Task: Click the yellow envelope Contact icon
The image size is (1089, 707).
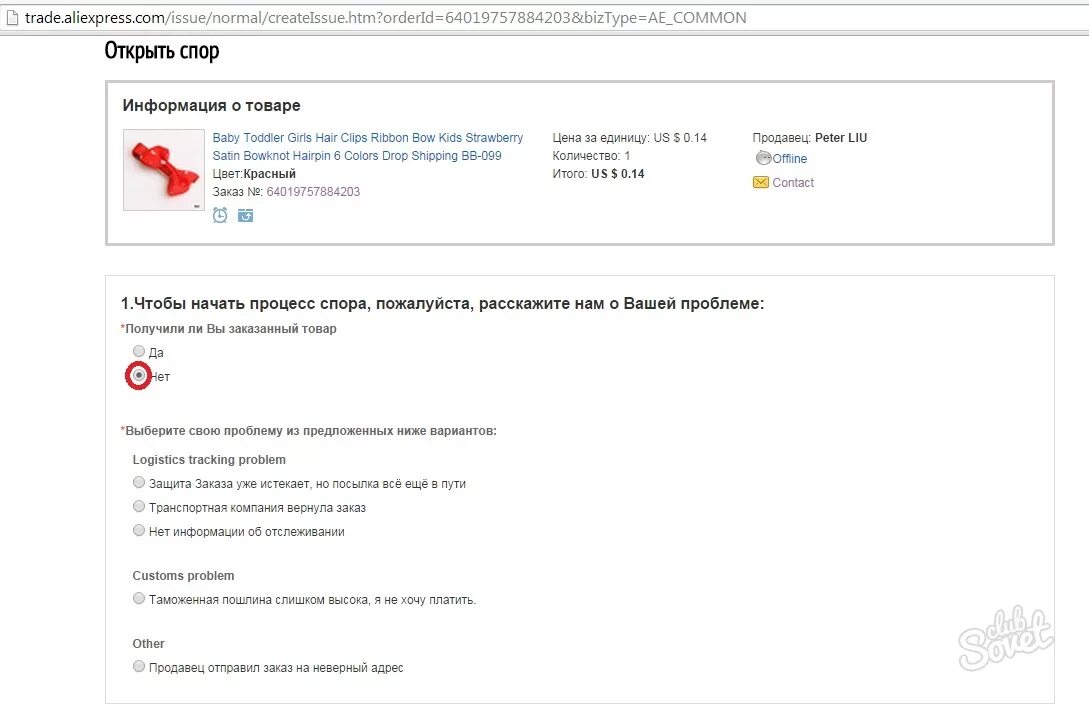Action: (760, 183)
